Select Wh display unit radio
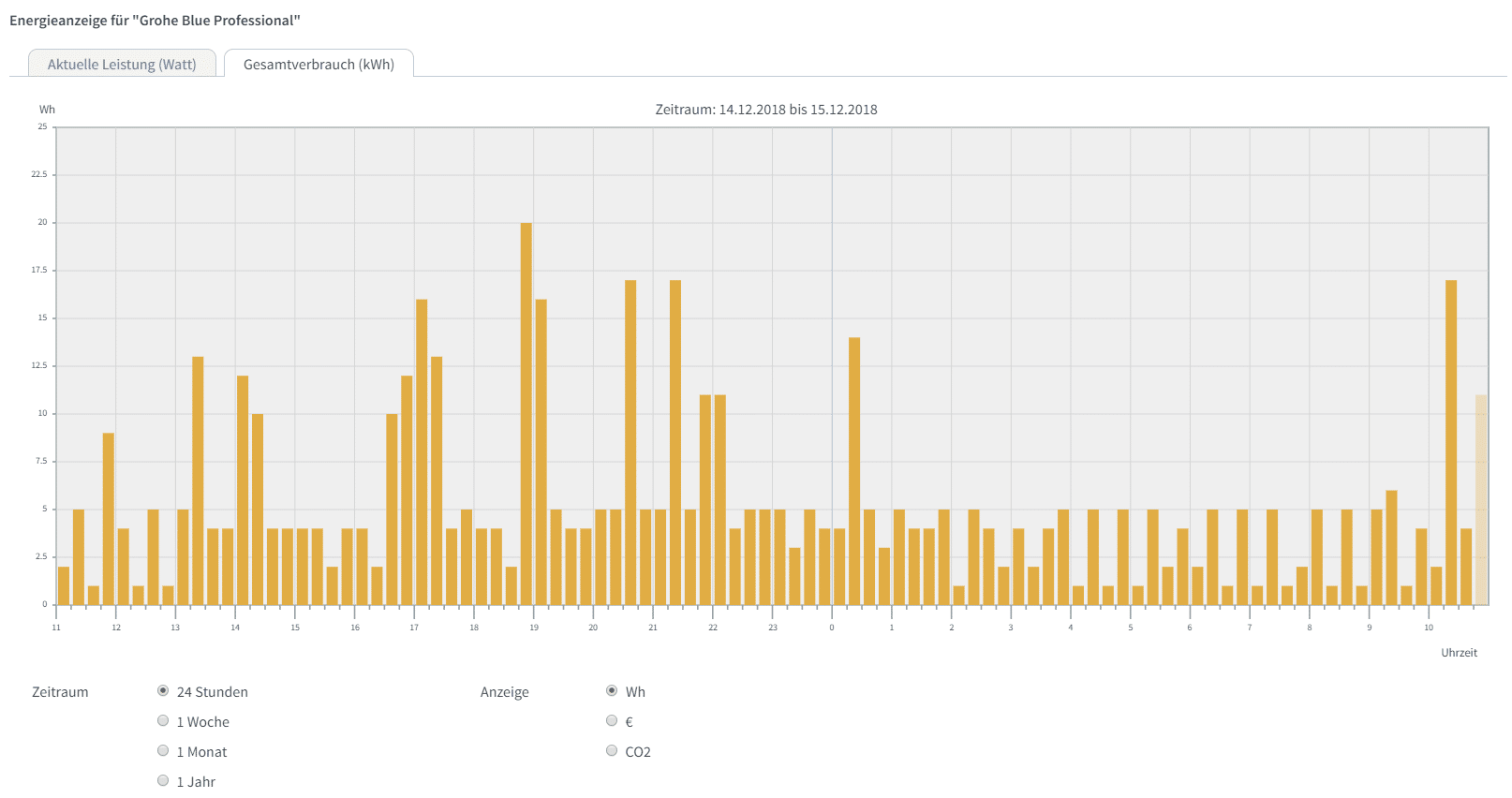This screenshot has height=798, width=1512. tap(612, 691)
